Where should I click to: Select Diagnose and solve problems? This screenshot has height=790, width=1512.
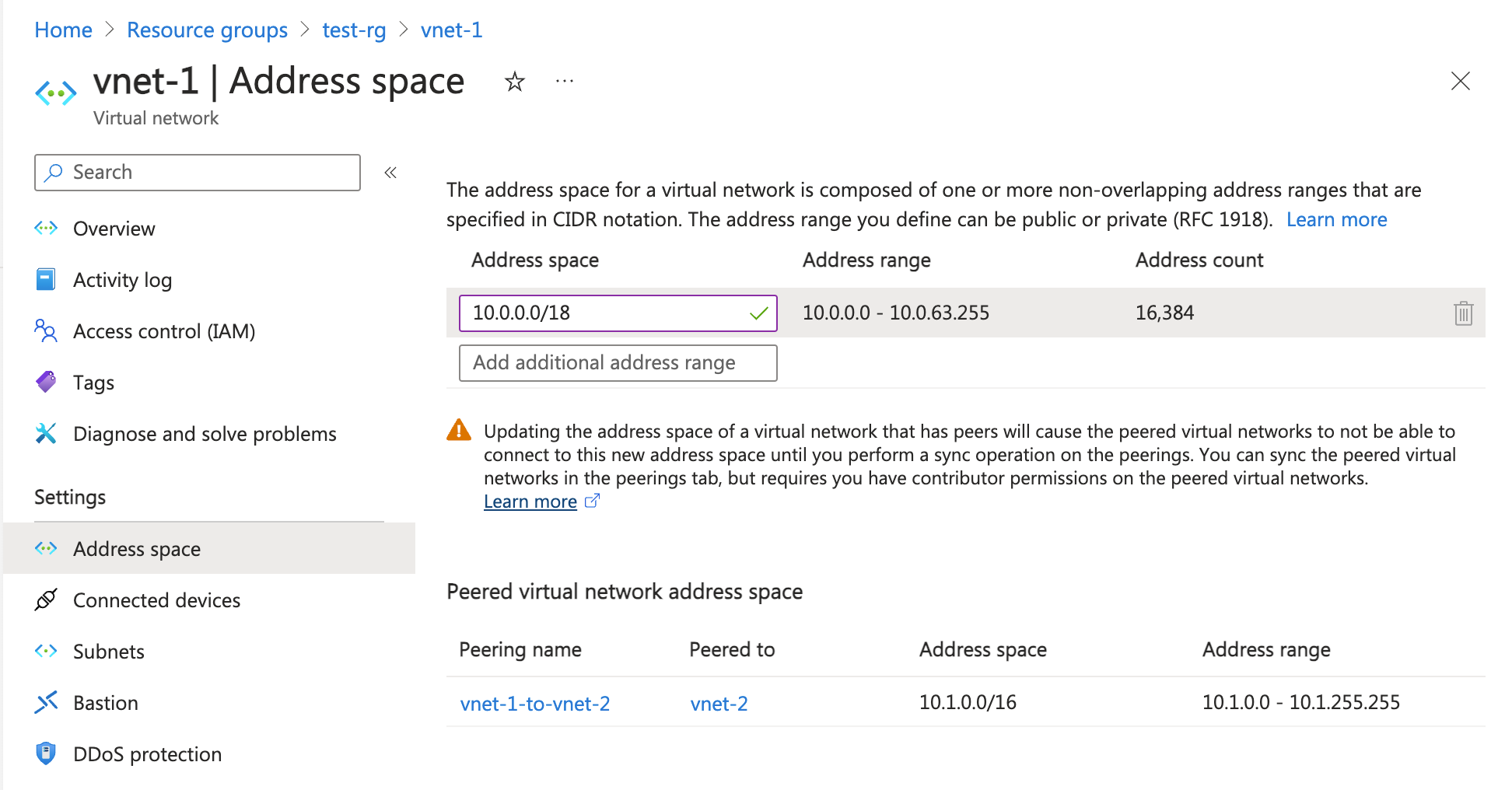coord(204,433)
